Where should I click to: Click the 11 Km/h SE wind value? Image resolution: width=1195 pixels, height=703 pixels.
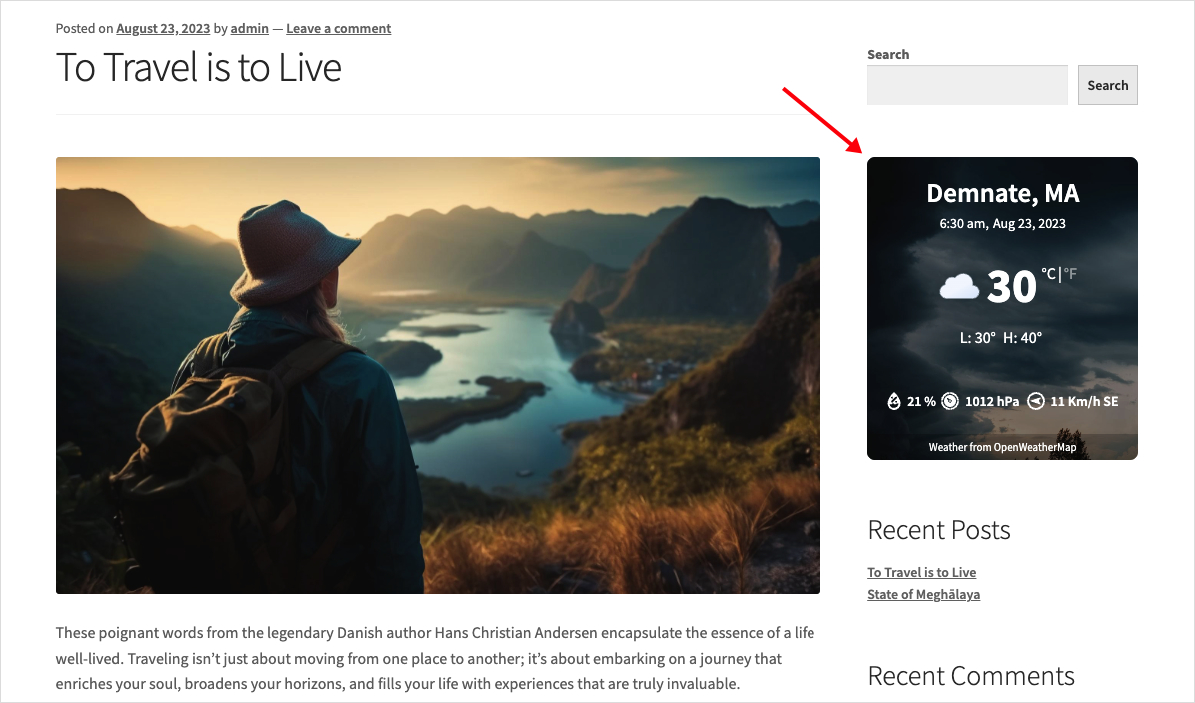tap(1084, 402)
